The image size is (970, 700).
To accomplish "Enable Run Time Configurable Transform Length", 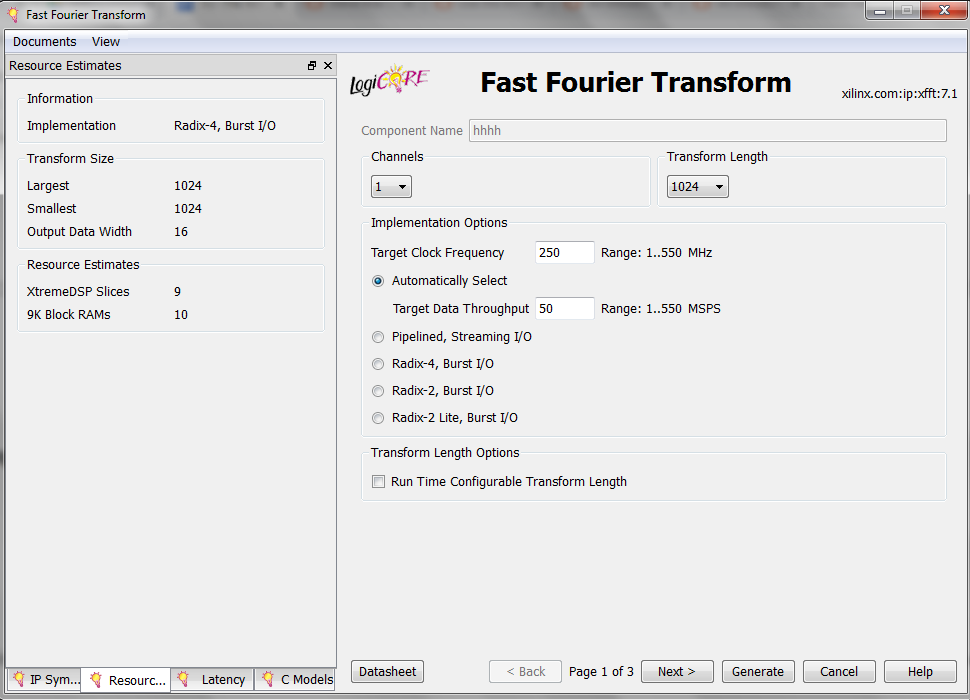I will 378,482.
